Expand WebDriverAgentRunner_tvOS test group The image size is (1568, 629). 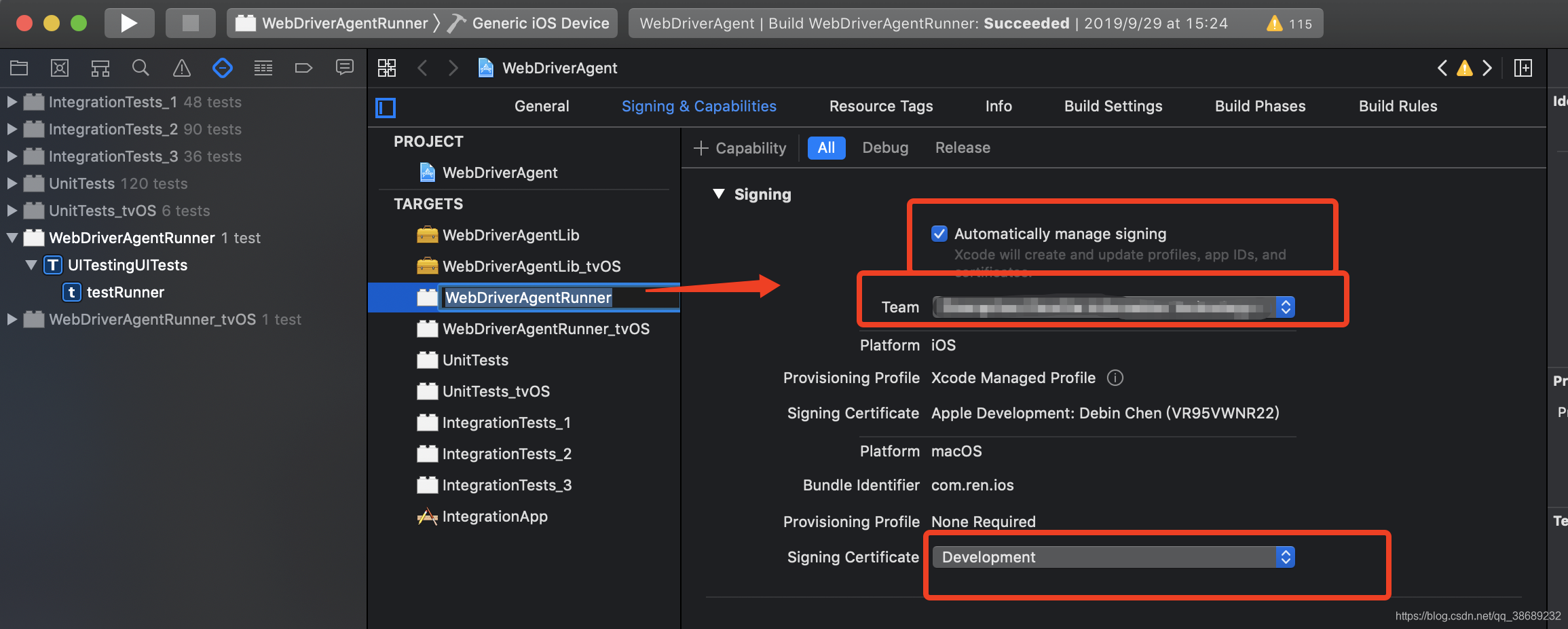point(12,319)
